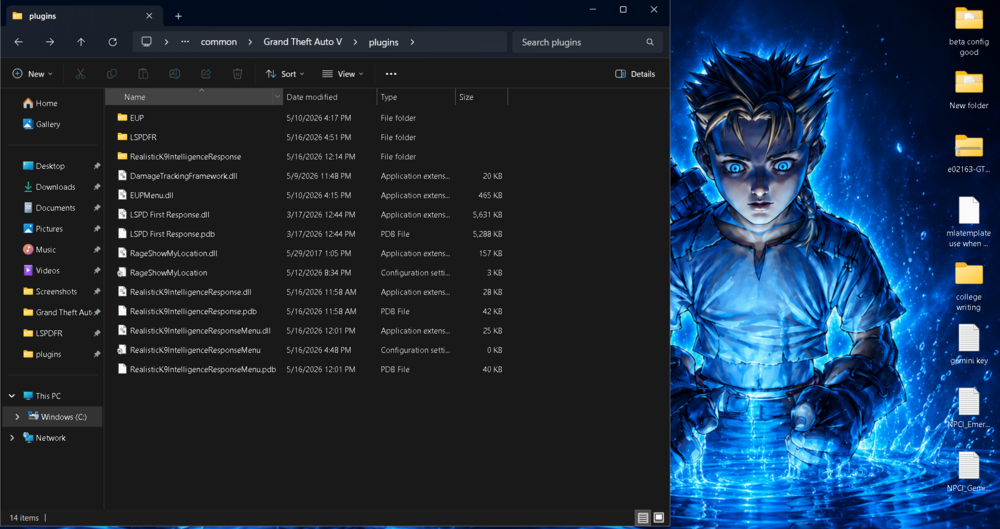Expand the Windows (C:) tree node
1000x529 pixels.
click(17, 417)
